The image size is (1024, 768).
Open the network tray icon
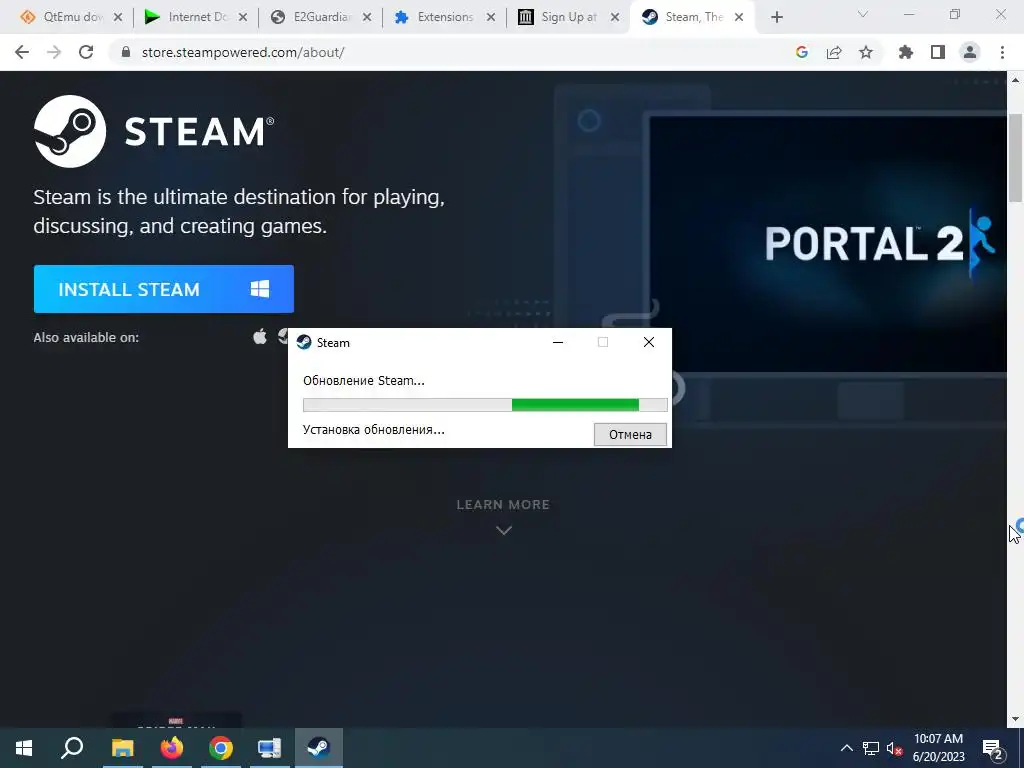[x=871, y=748]
